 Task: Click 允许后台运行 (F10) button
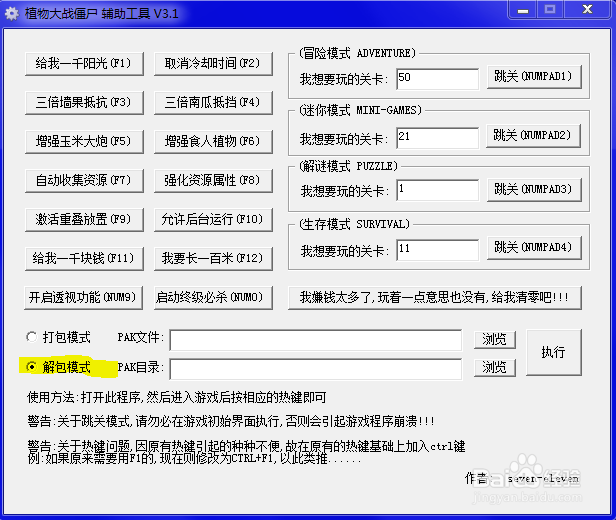click(x=213, y=219)
